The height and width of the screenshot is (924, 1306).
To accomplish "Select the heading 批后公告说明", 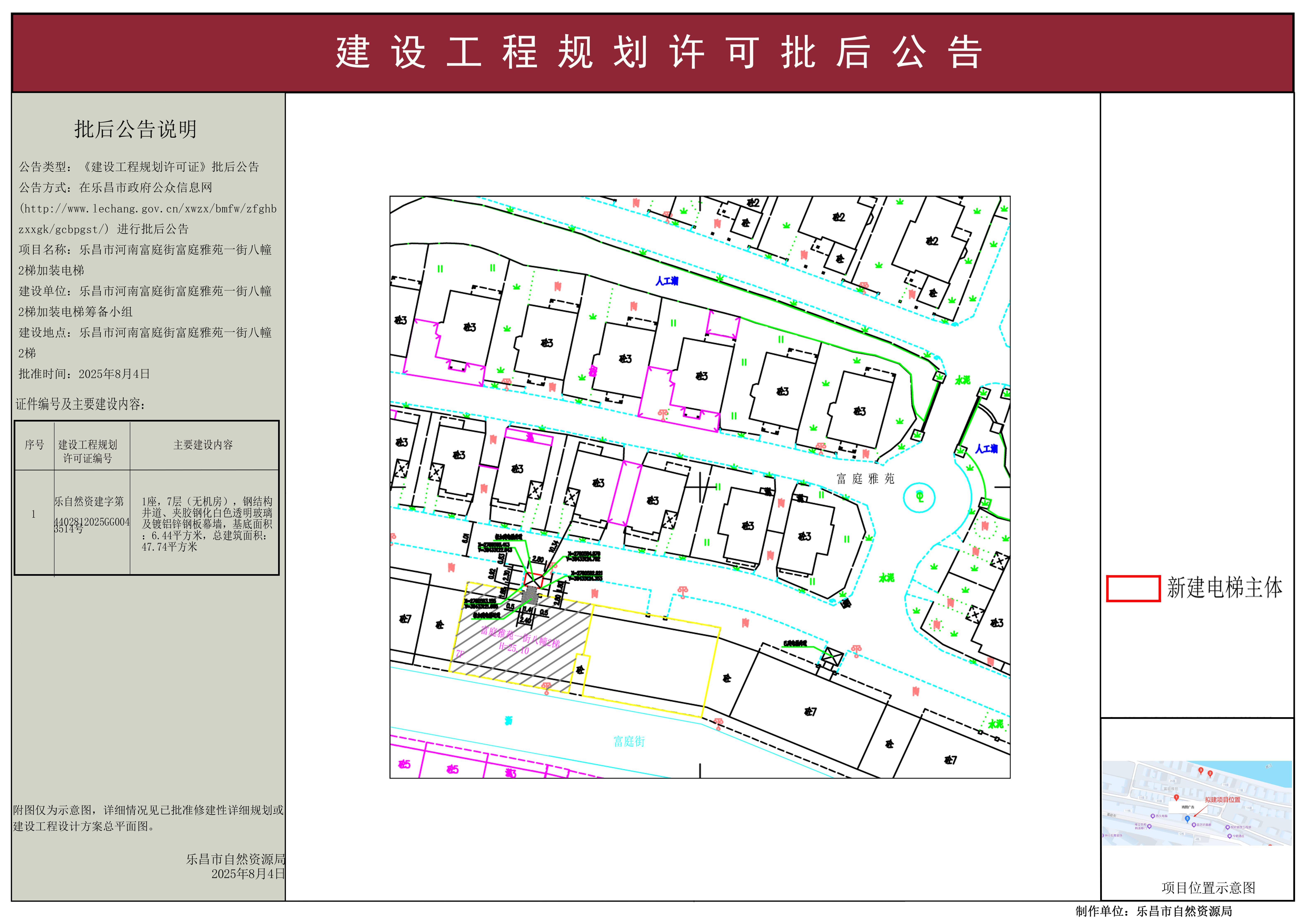I will pyautogui.click(x=135, y=129).
